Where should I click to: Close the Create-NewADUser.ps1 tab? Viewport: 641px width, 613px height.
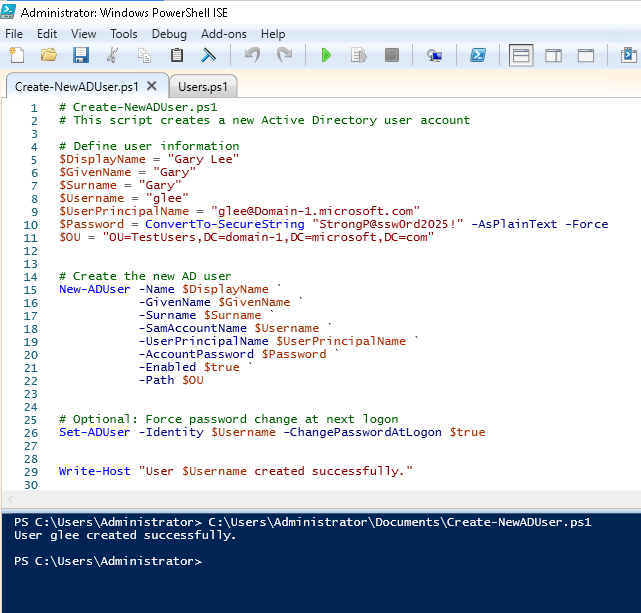click(152, 86)
